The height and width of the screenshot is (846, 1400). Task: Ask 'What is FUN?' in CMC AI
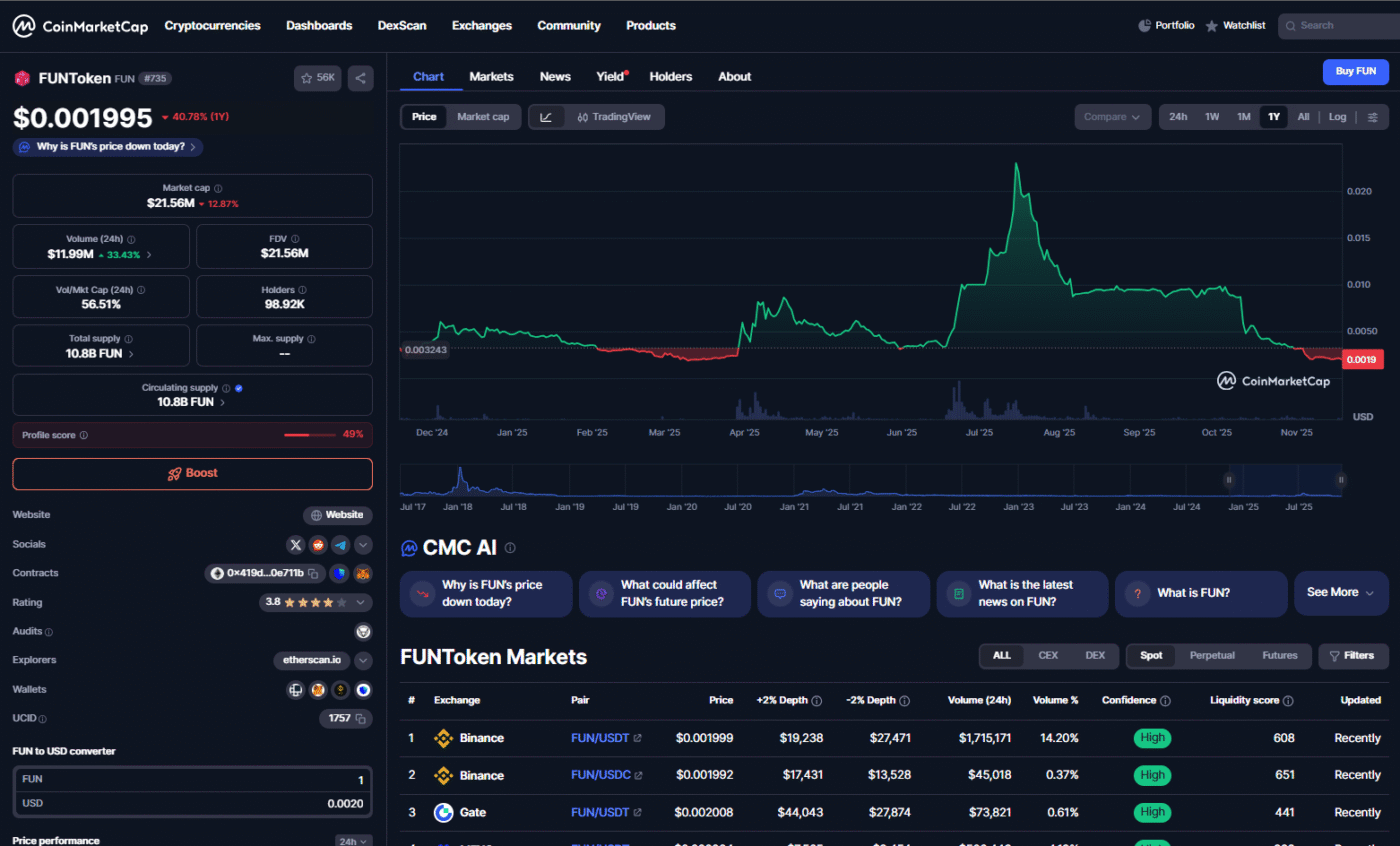pos(1201,593)
